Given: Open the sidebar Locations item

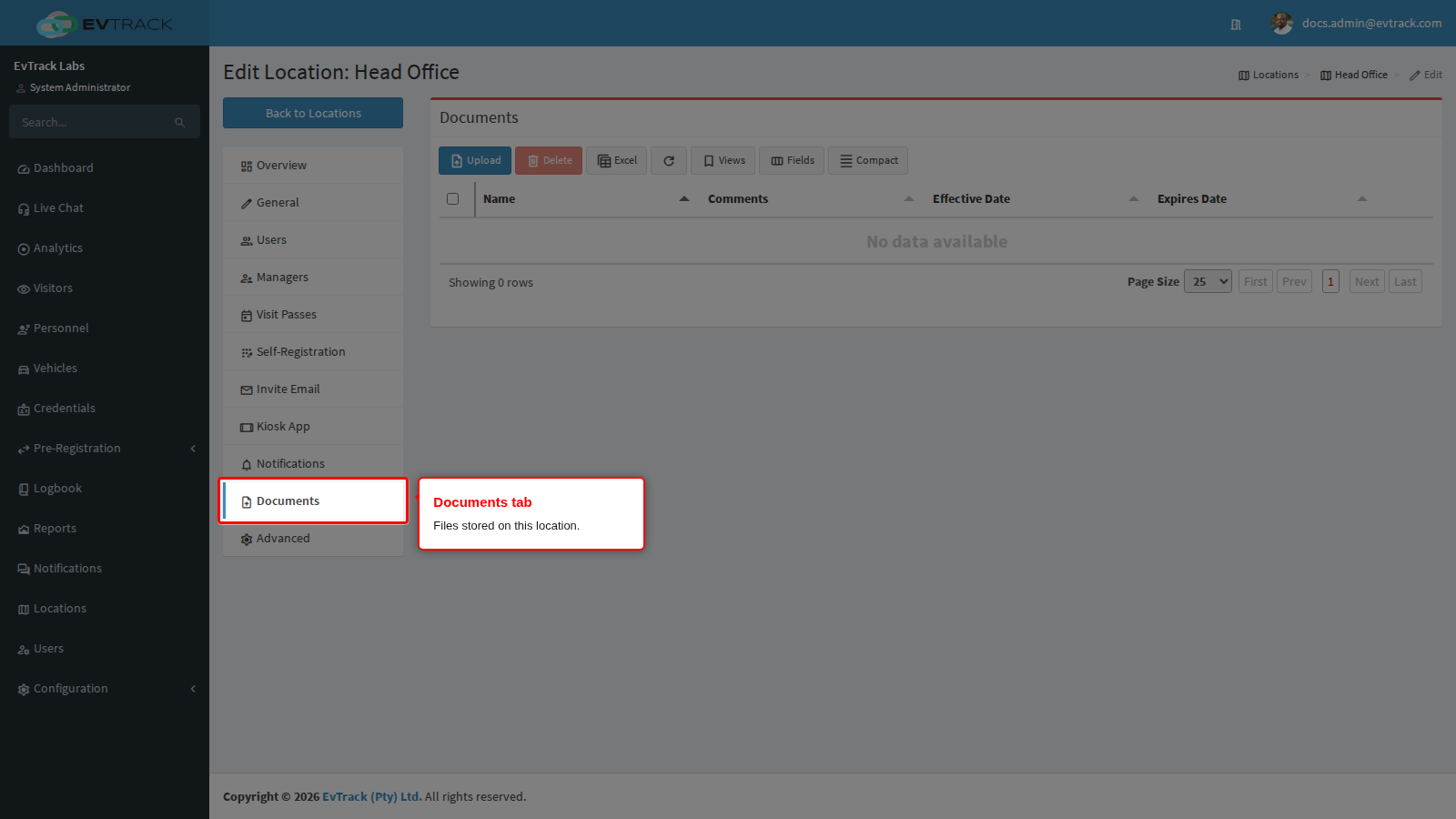Looking at the screenshot, I should [x=105, y=609].
